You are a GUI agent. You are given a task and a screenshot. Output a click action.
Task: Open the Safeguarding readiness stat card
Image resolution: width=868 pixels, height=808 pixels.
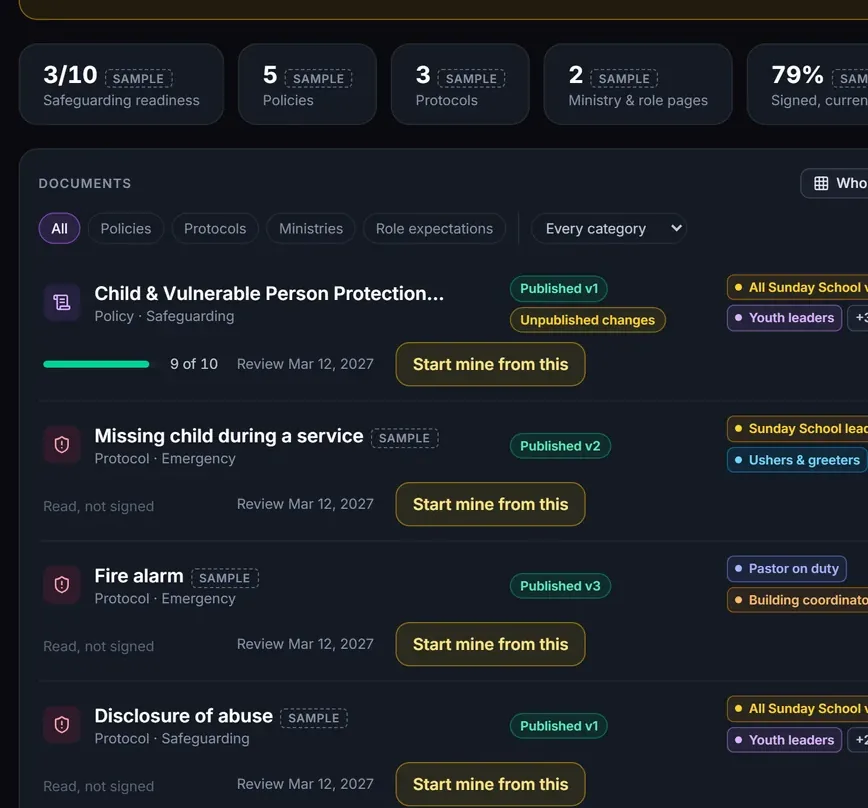[x=121, y=84]
